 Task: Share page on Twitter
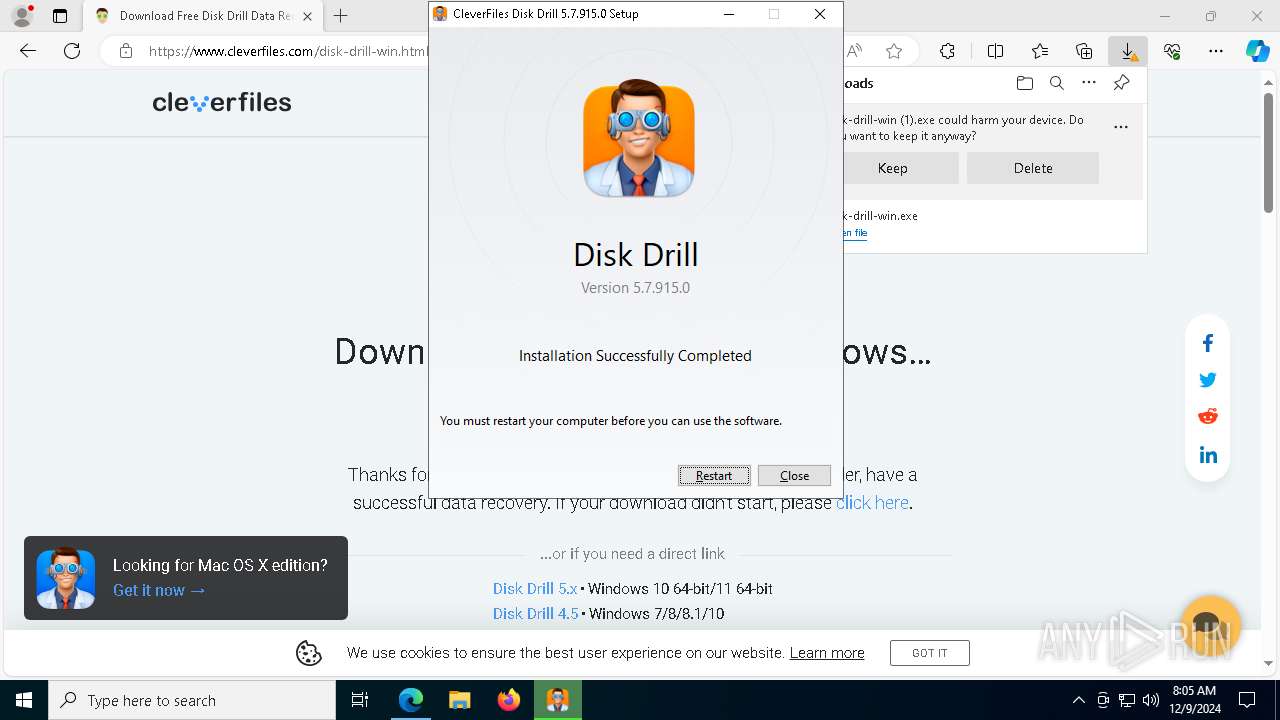click(x=1208, y=380)
